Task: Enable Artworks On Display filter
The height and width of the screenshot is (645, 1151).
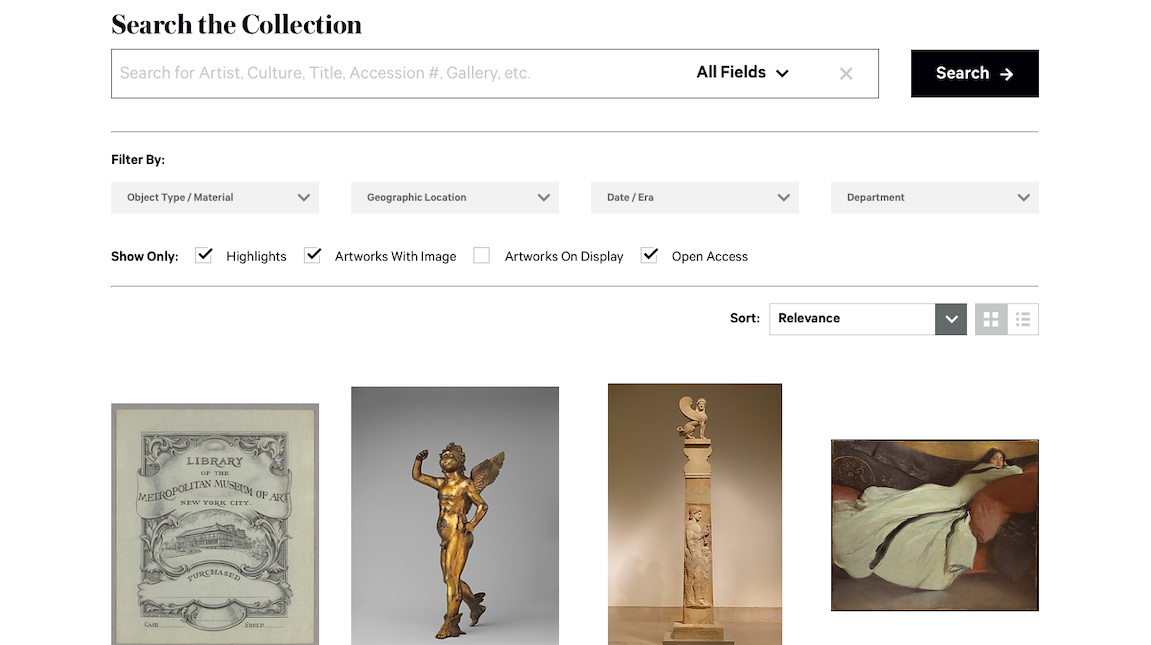Action: 482,256
